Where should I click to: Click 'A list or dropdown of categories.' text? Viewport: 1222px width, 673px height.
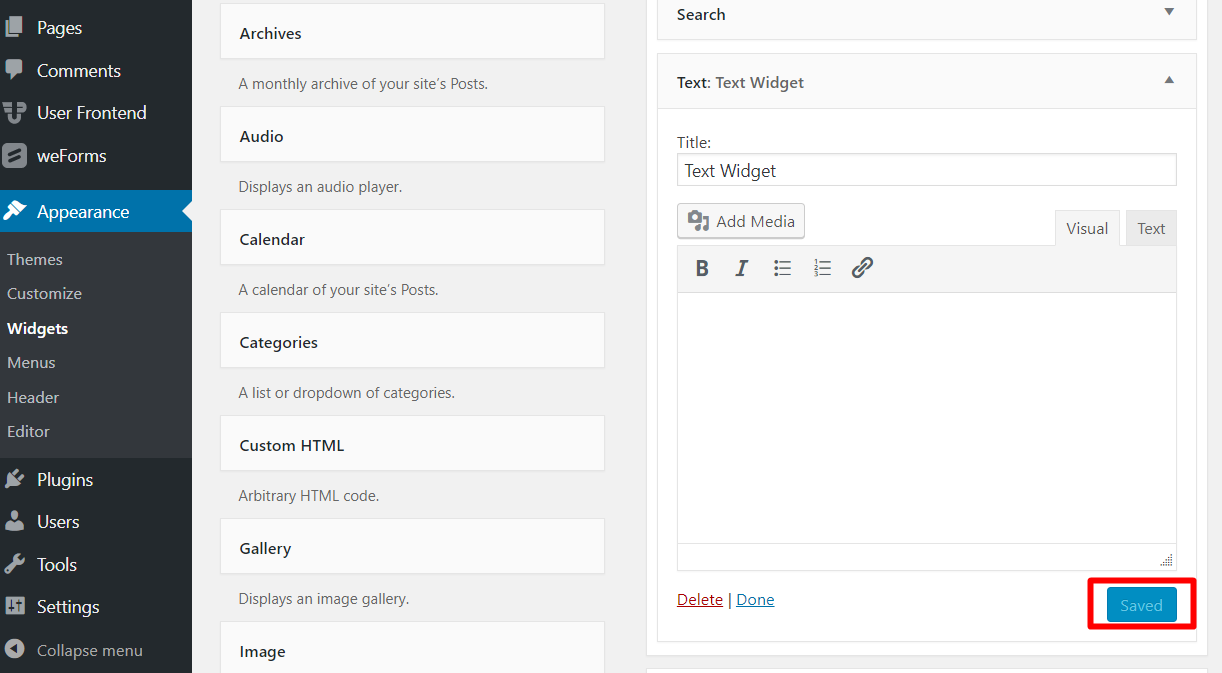pyautogui.click(x=346, y=393)
